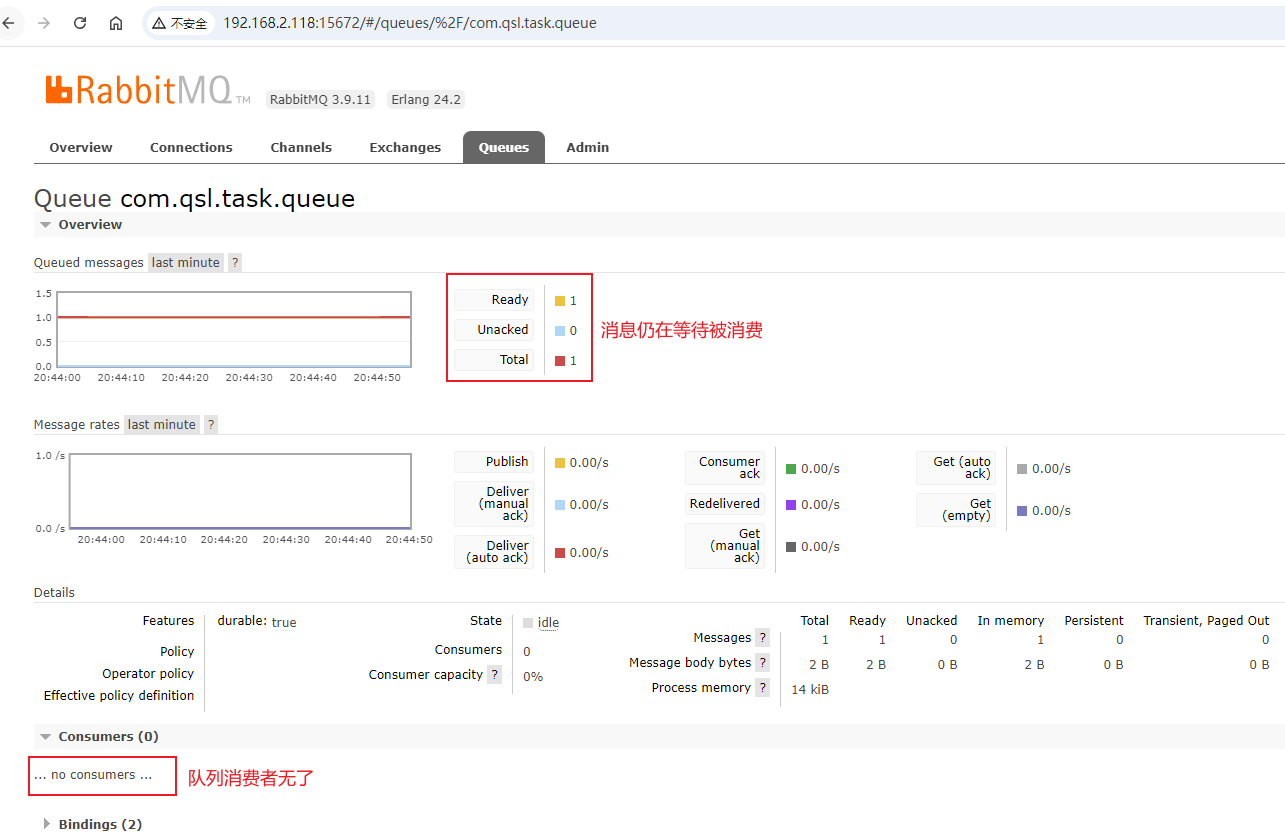
Task: Click the '14 kiB' process memory value
Action: [x=810, y=690]
